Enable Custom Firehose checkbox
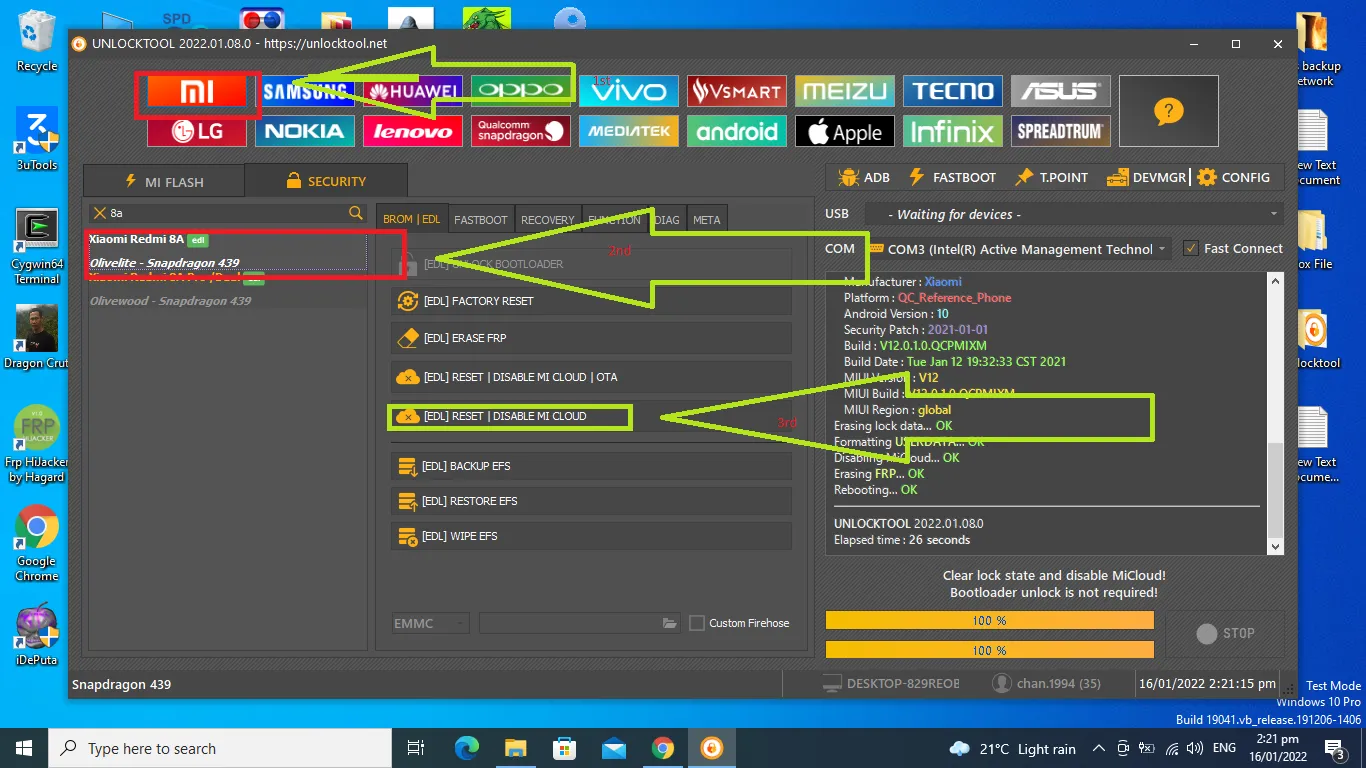1366x768 pixels. [697, 623]
